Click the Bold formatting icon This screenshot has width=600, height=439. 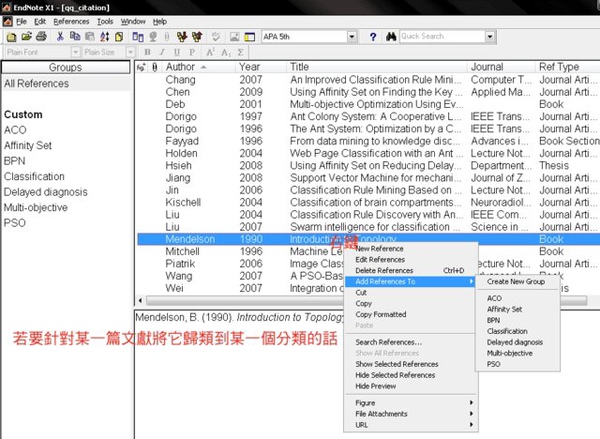tap(147, 52)
